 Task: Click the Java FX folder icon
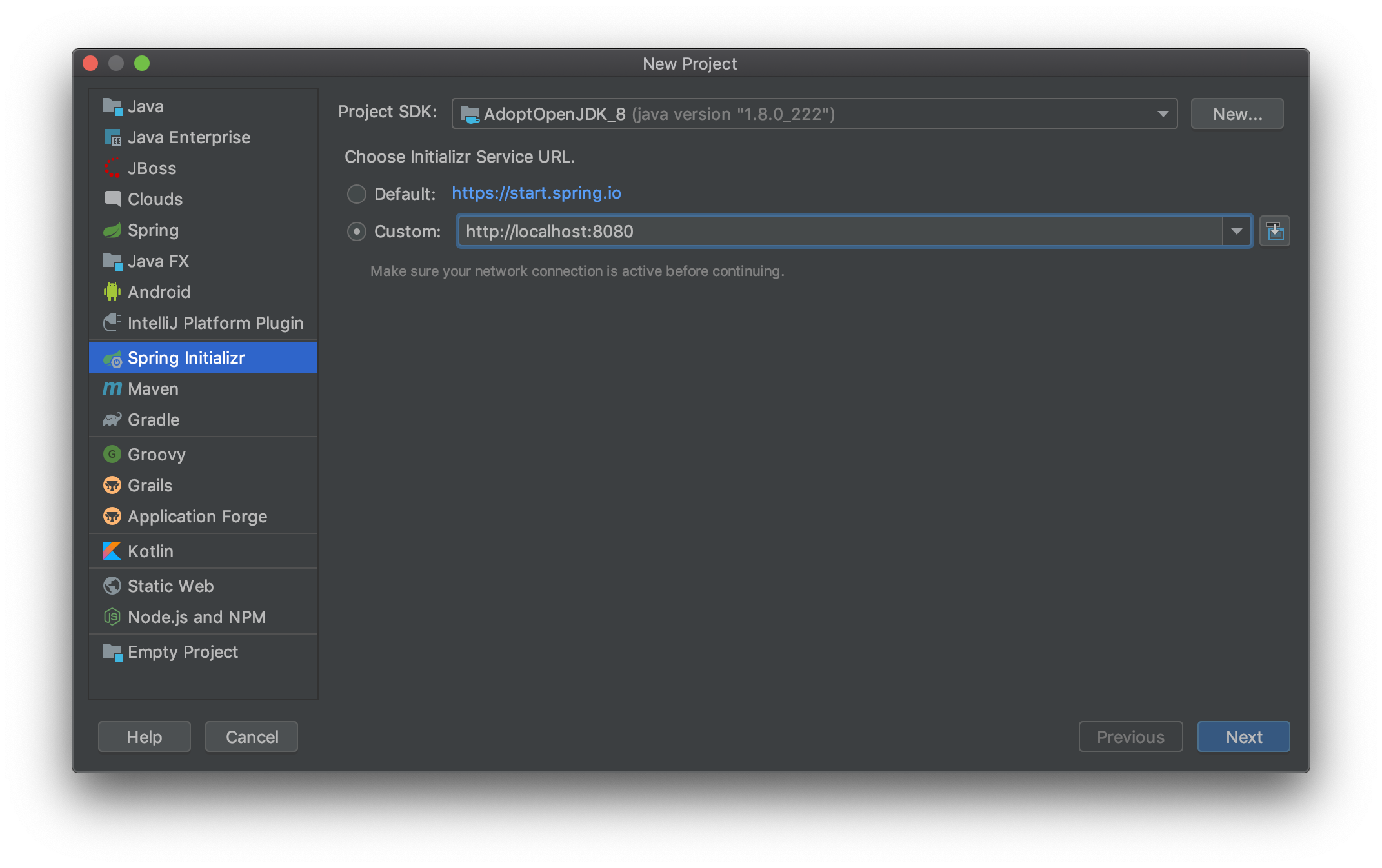tap(112, 261)
